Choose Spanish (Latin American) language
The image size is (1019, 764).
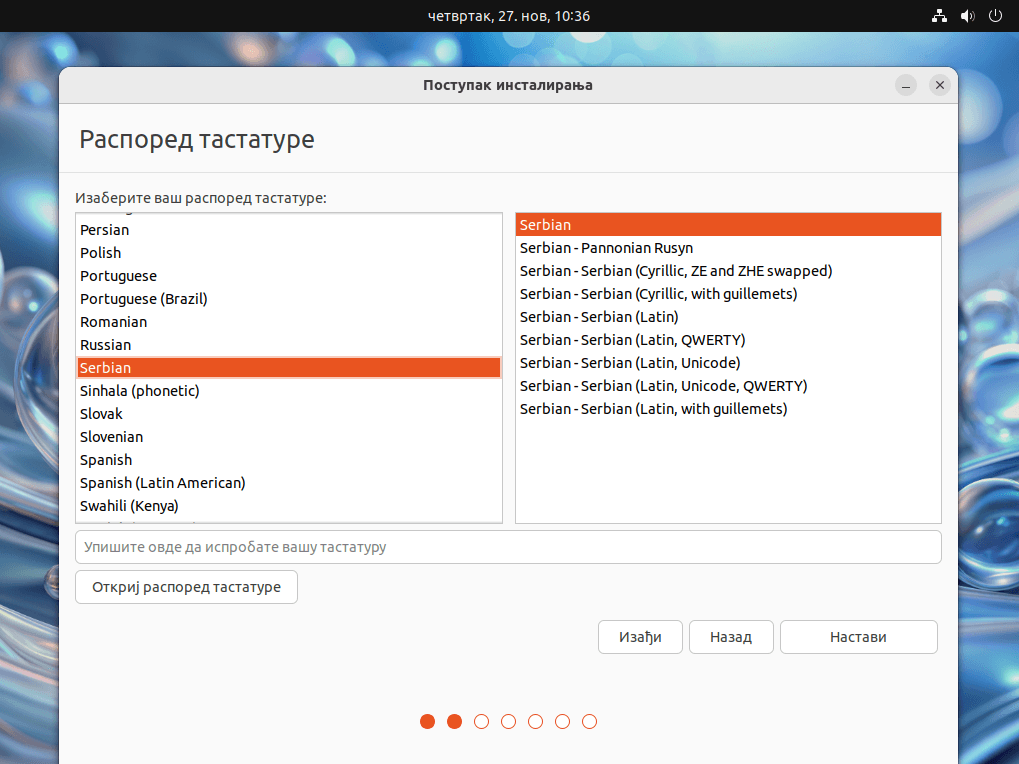[x=289, y=483]
